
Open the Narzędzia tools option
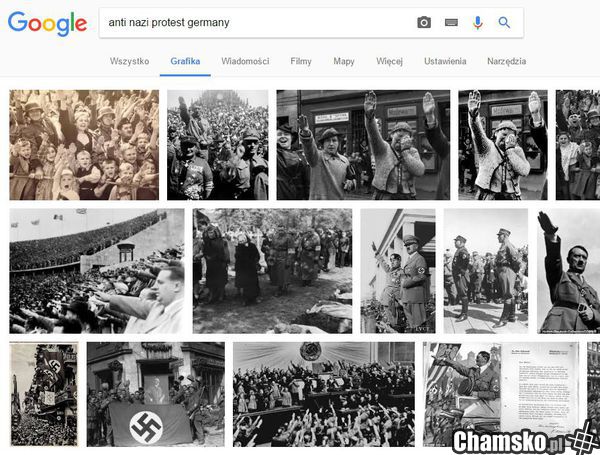click(506, 61)
